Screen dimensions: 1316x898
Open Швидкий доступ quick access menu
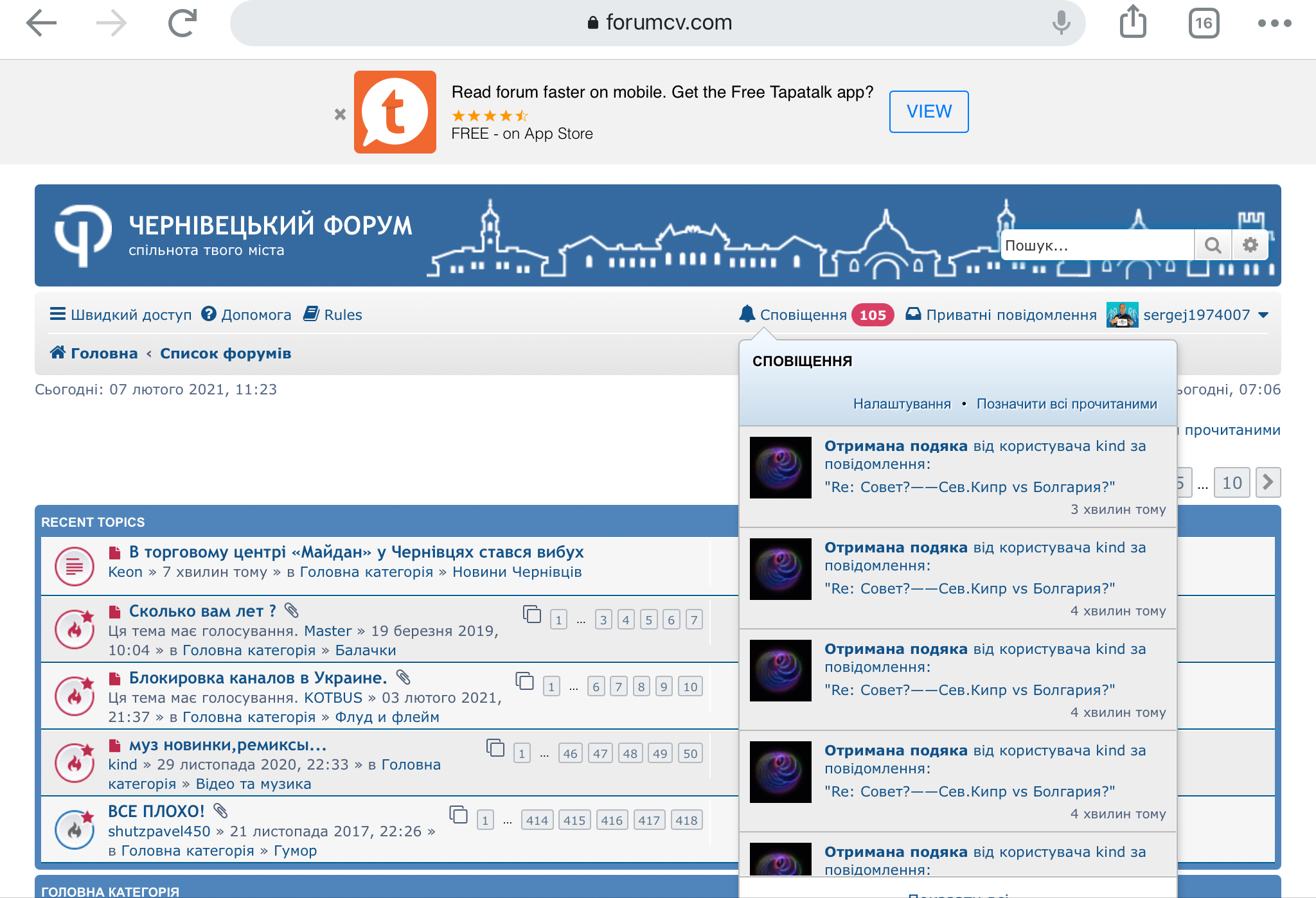[121, 315]
